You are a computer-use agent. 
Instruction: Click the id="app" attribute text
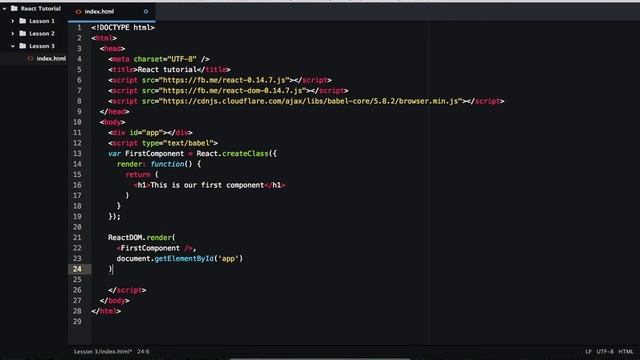(x=146, y=133)
